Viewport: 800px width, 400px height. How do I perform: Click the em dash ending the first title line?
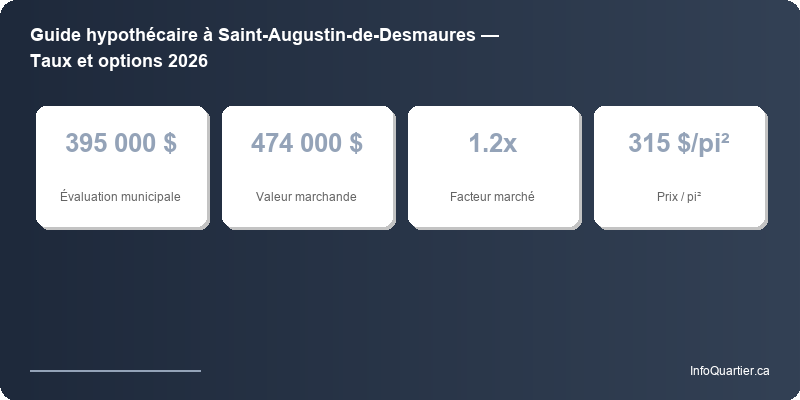491,35
